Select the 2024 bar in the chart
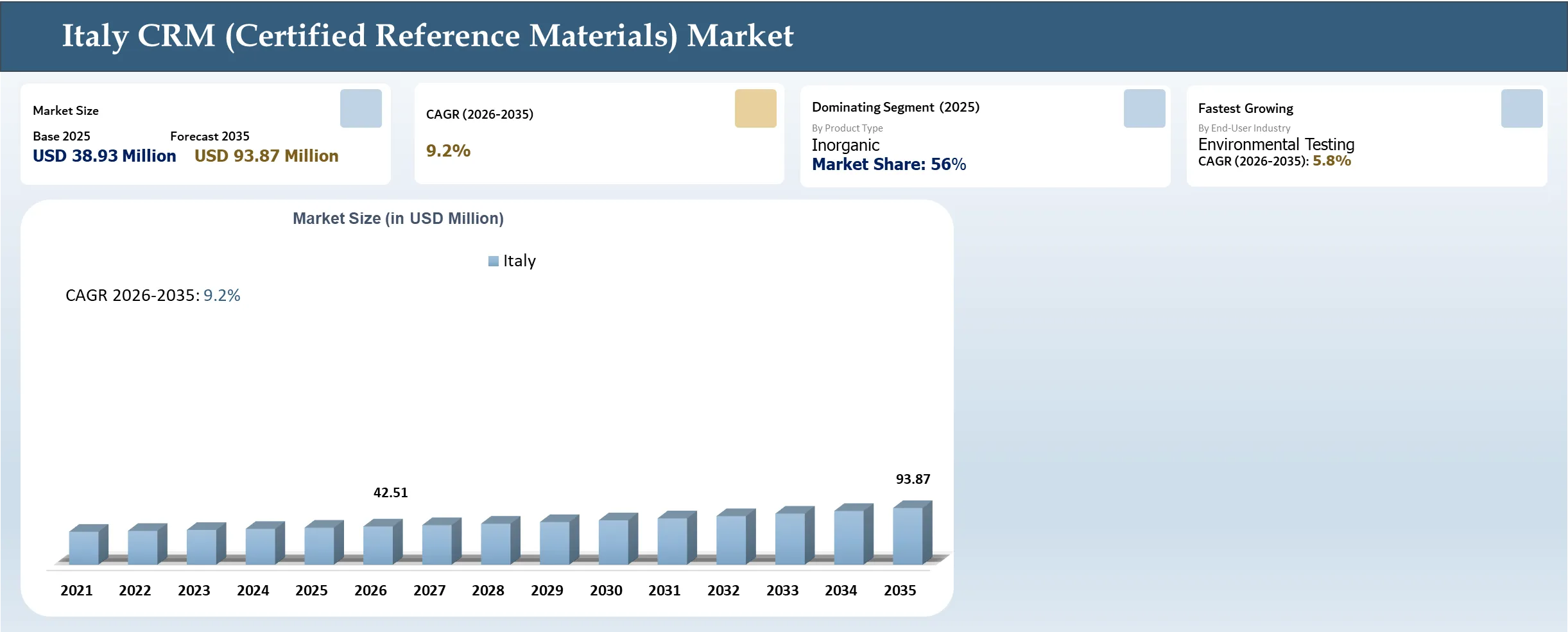1568x632 pixels. tap(265, 543)
